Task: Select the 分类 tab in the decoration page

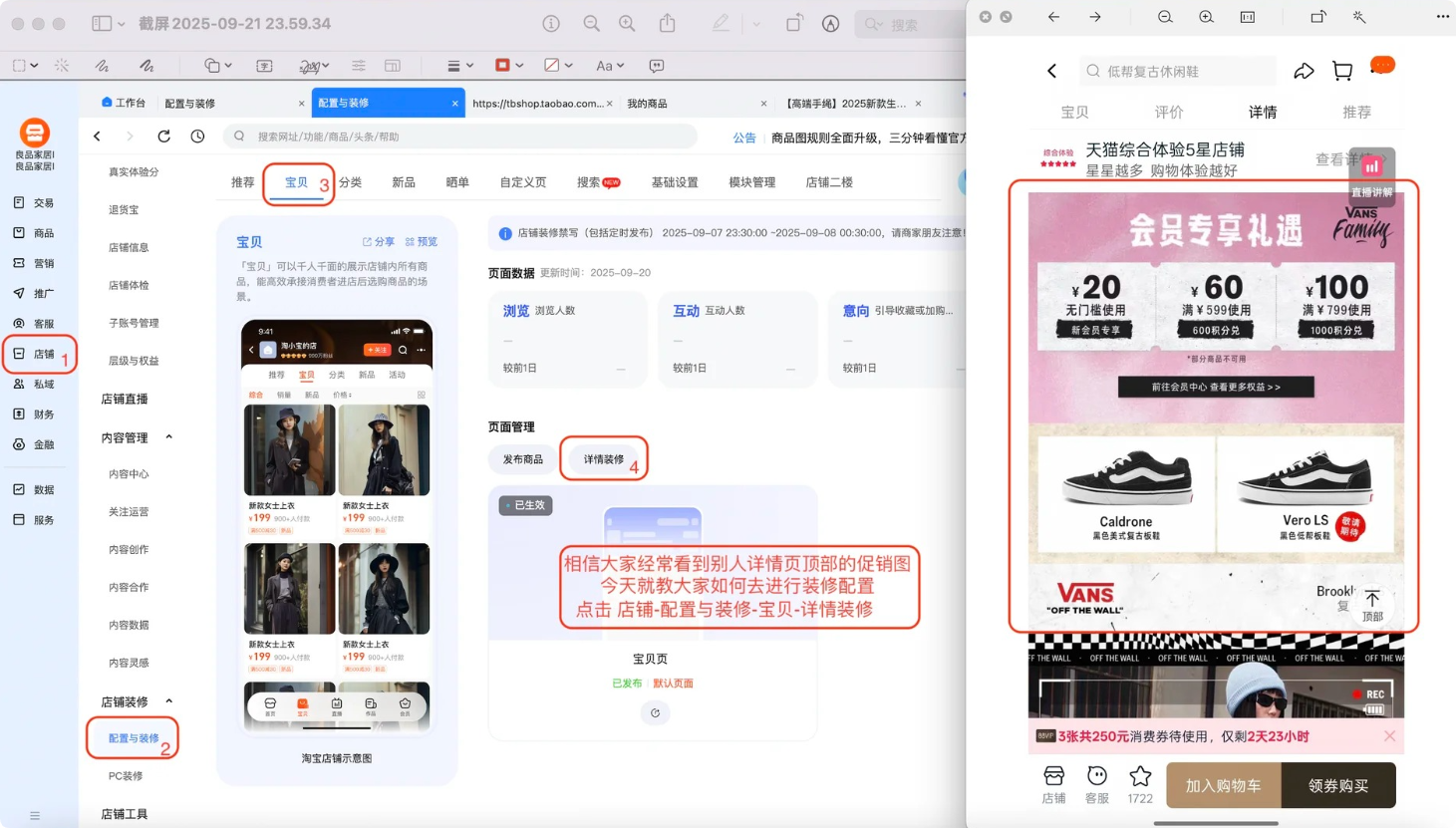Action: click(x=350, y=182)
